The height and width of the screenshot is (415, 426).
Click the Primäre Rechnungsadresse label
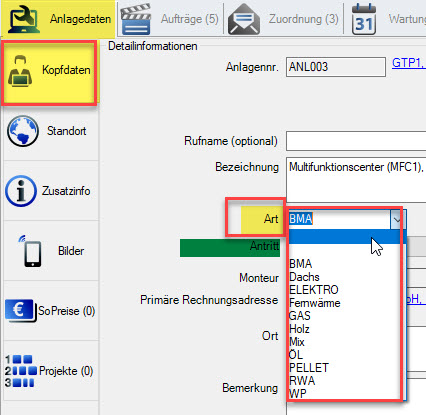click(209, 300)
